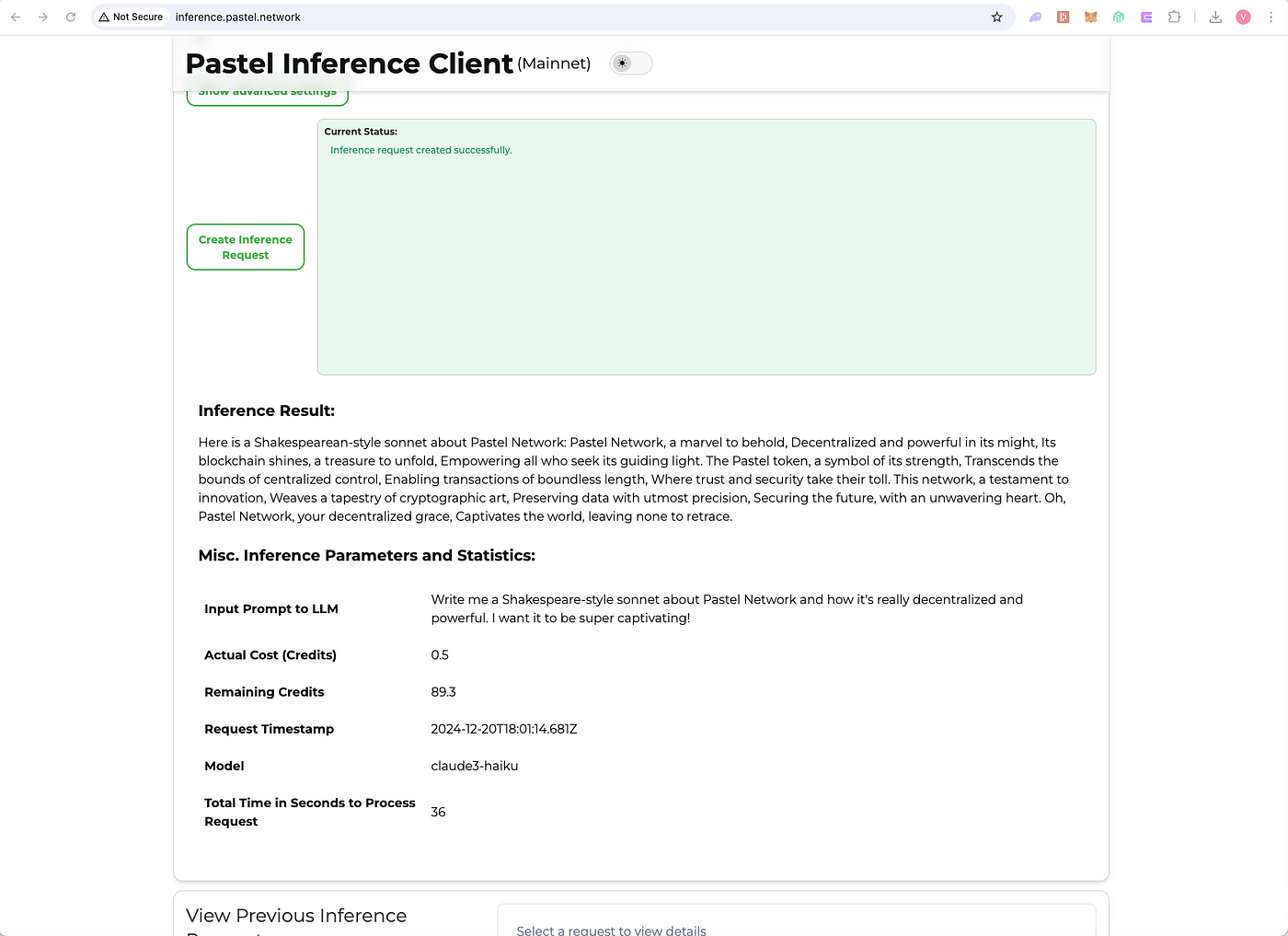Open the MetaMask fox extension

tap(1091, 17)
